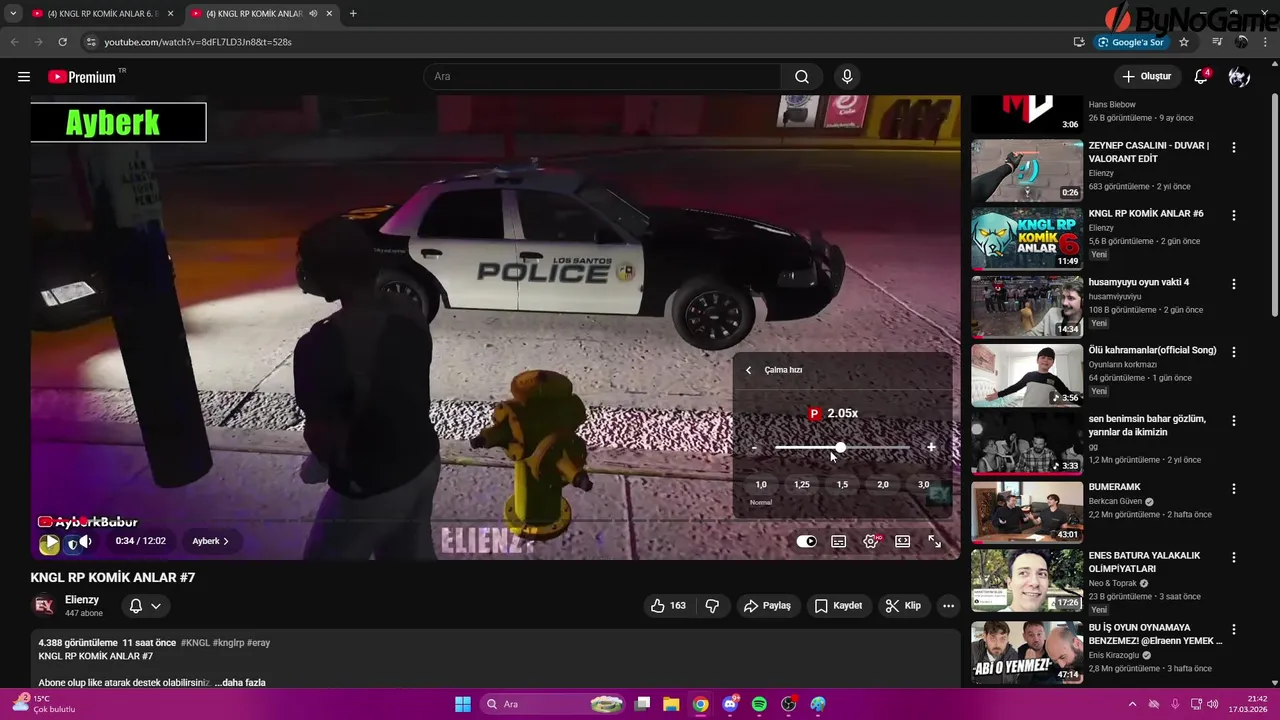The width and height of the screenshot is (1280, 720).
Task: Open a new browser tab
Action: [x=353, y=14]
